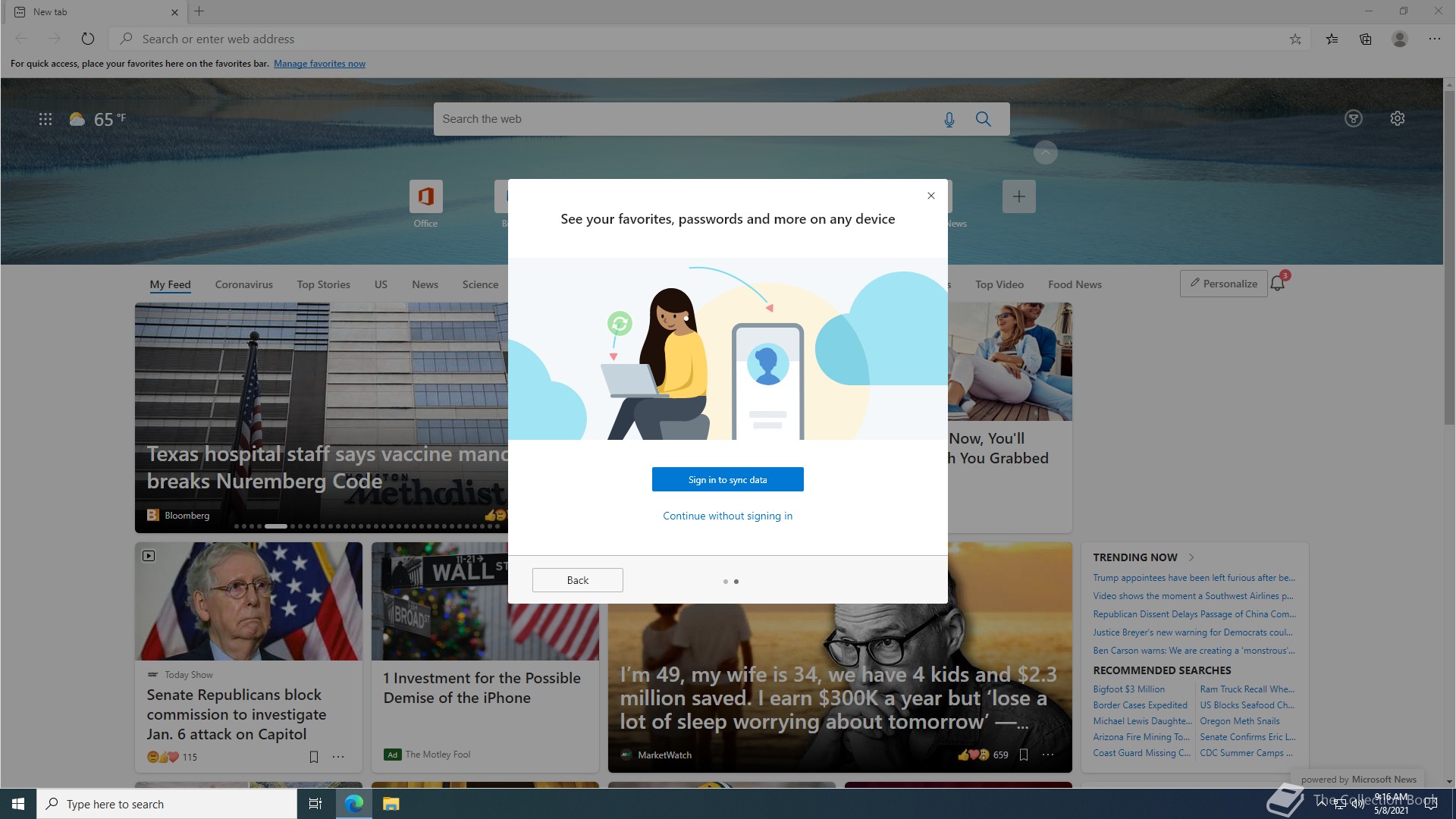The image size is (1456, 819).
Task: Open File Explorer from taskbar
Action: click(x=391, y=804)
